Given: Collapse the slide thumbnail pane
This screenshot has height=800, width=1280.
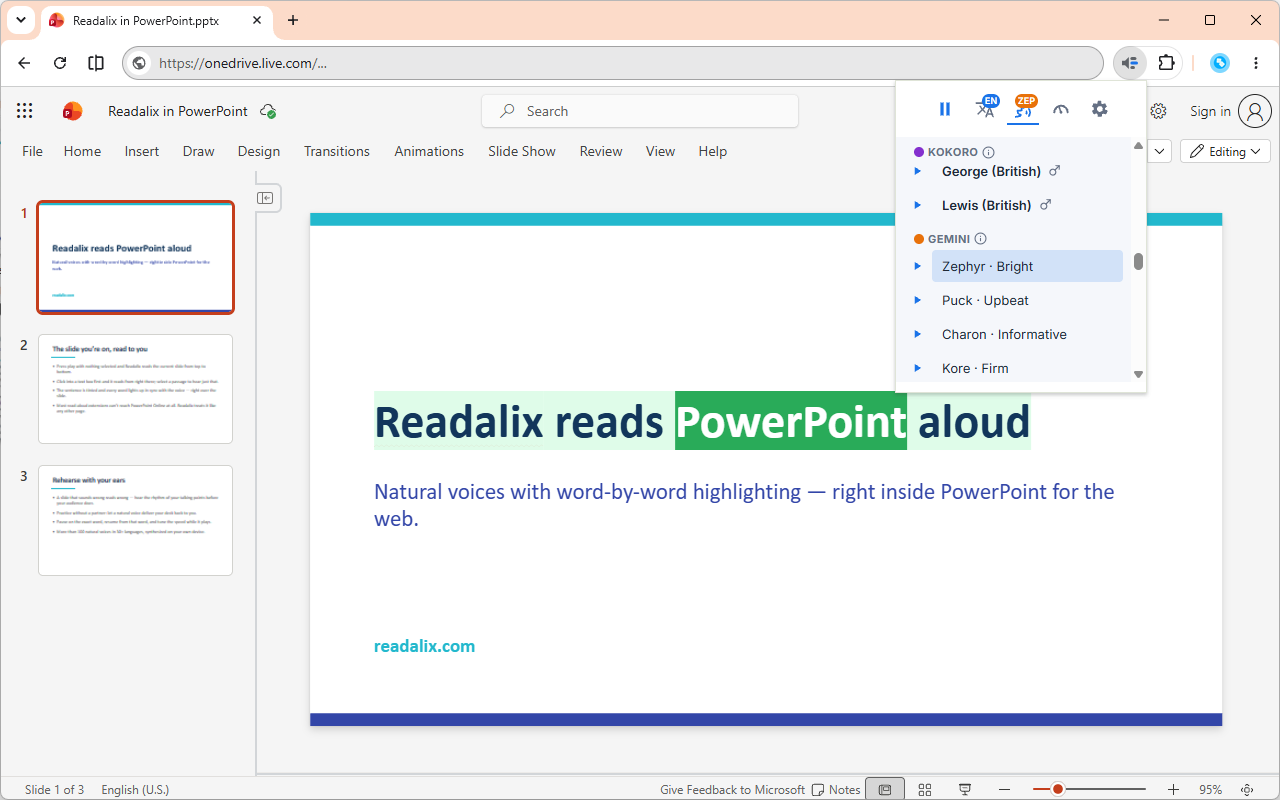Looking at the screenshot, I should (x=266, y=198).
